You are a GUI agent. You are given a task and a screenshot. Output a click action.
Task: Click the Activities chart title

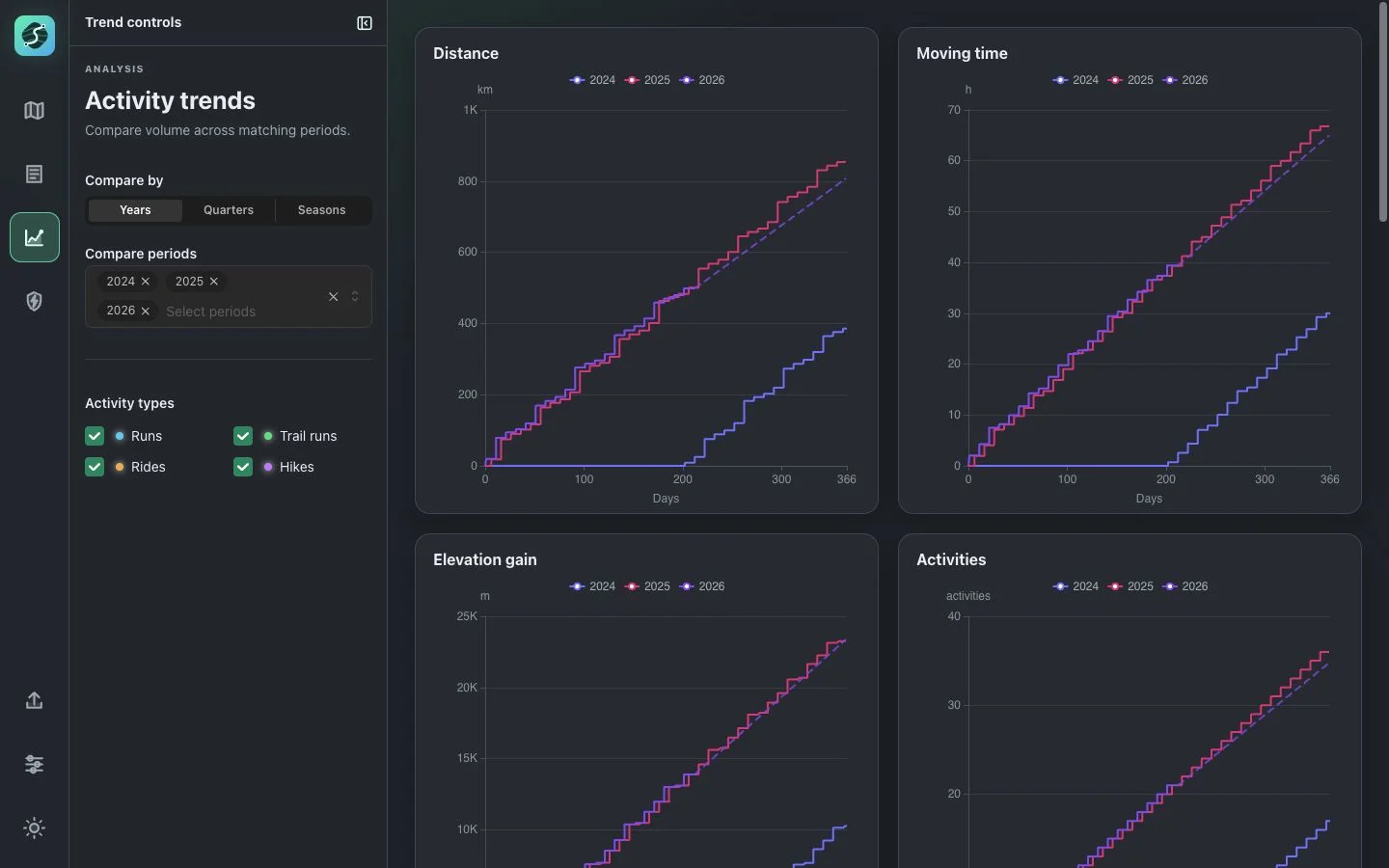[x=951, y=560]
